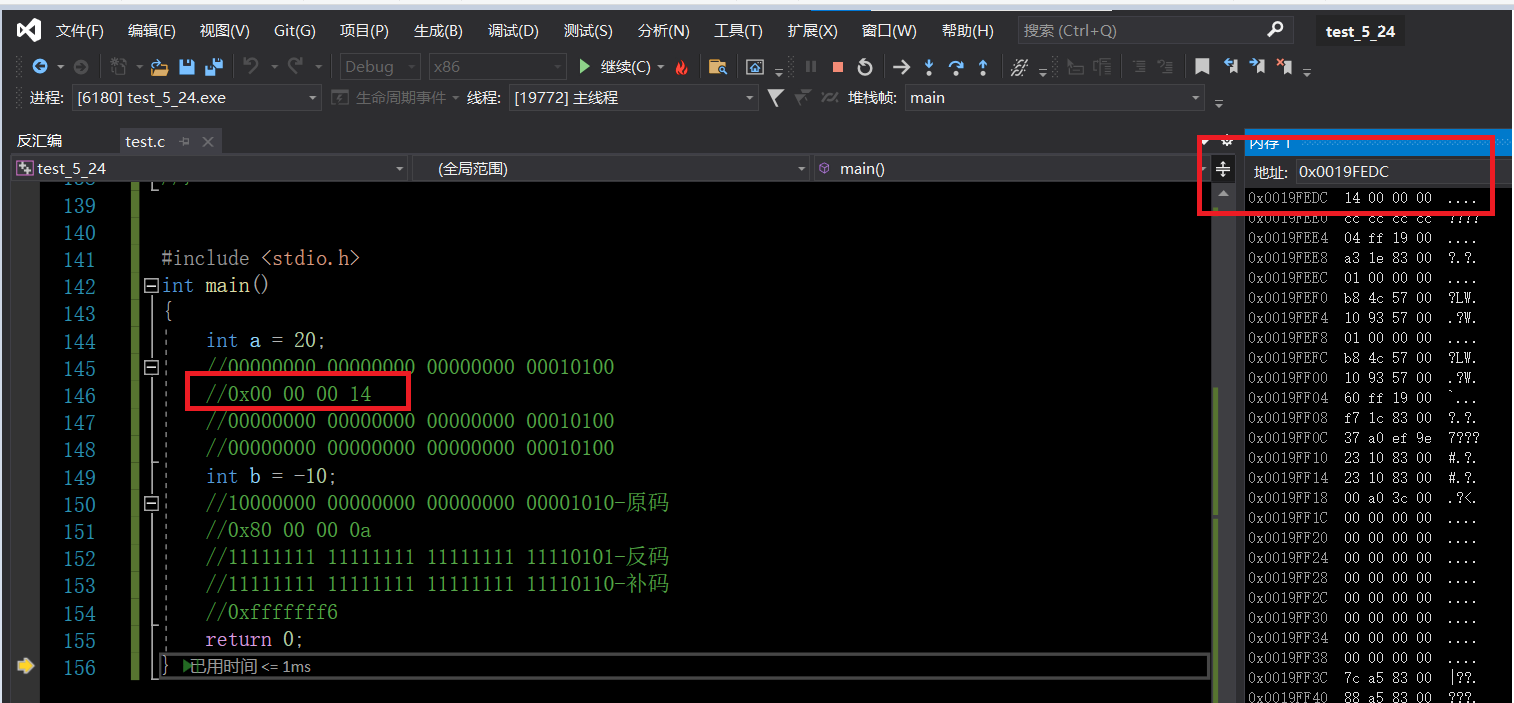This screenshot has height=703, width=1514.
Task: Click the comment '//0xfffffff6'
Action: coord(272,612)
